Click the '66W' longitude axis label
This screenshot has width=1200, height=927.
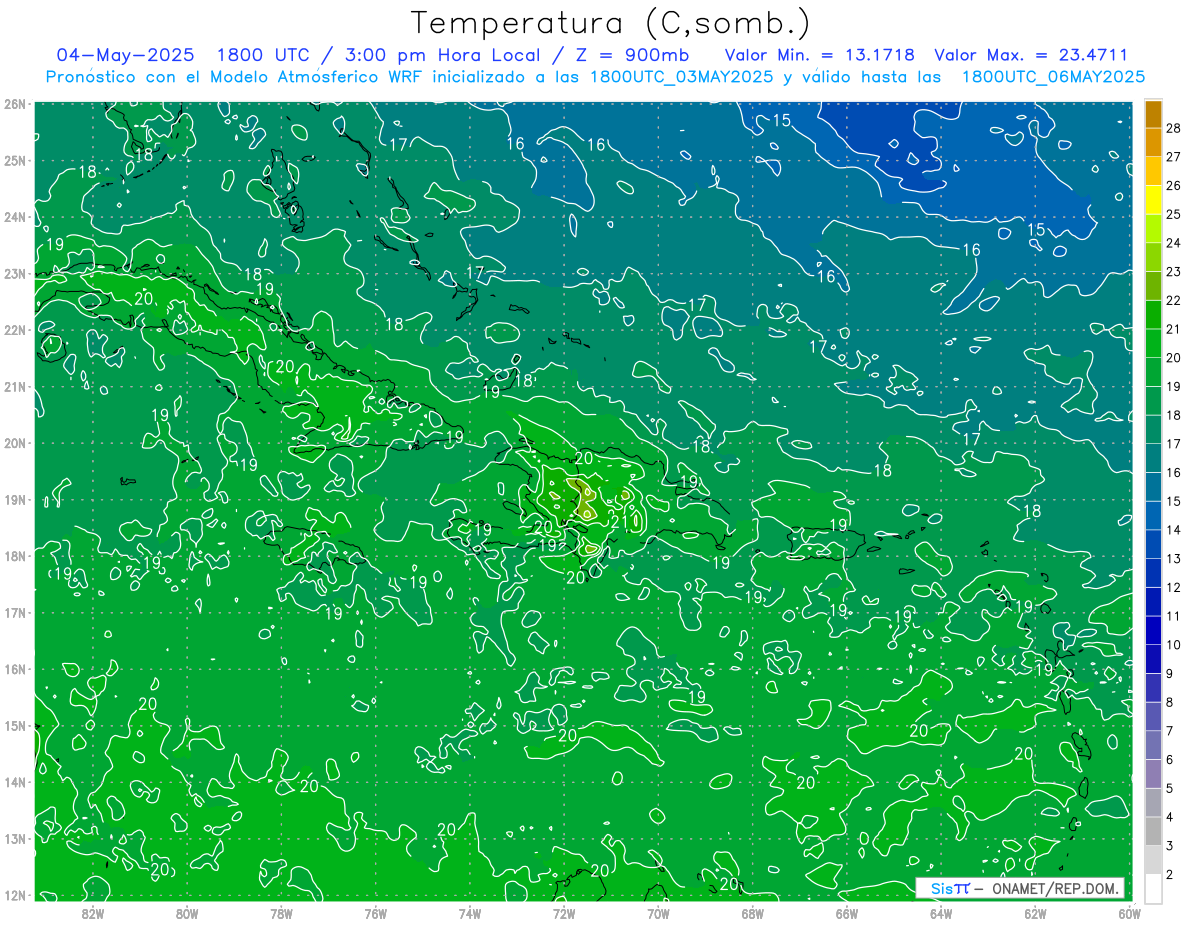[x=847, y=912]
